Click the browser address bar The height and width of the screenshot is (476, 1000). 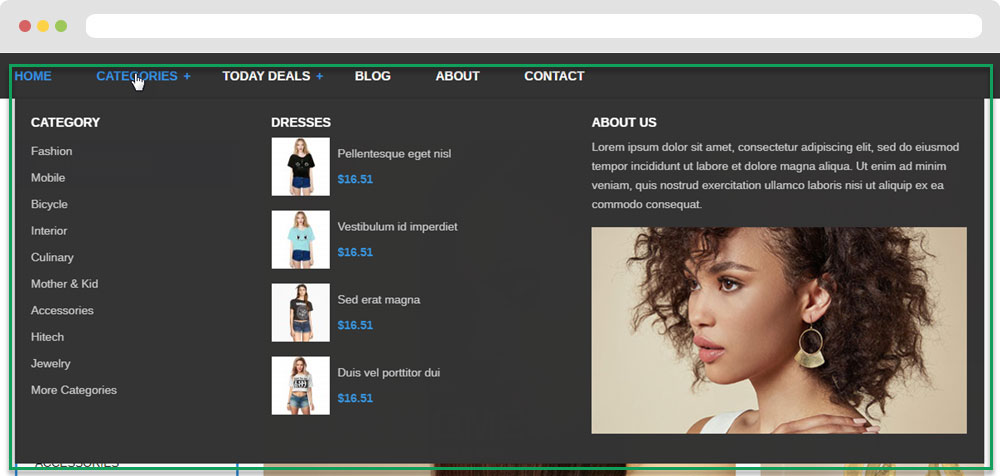click(534, 26)
